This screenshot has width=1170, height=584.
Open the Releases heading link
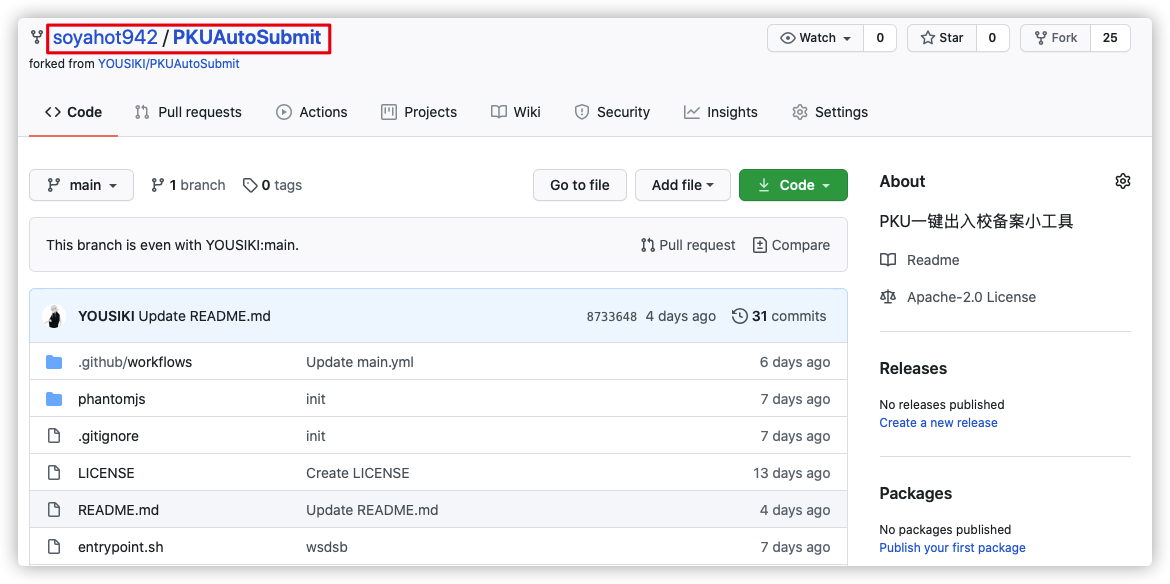pyautogui.click(x=913, y=368)
